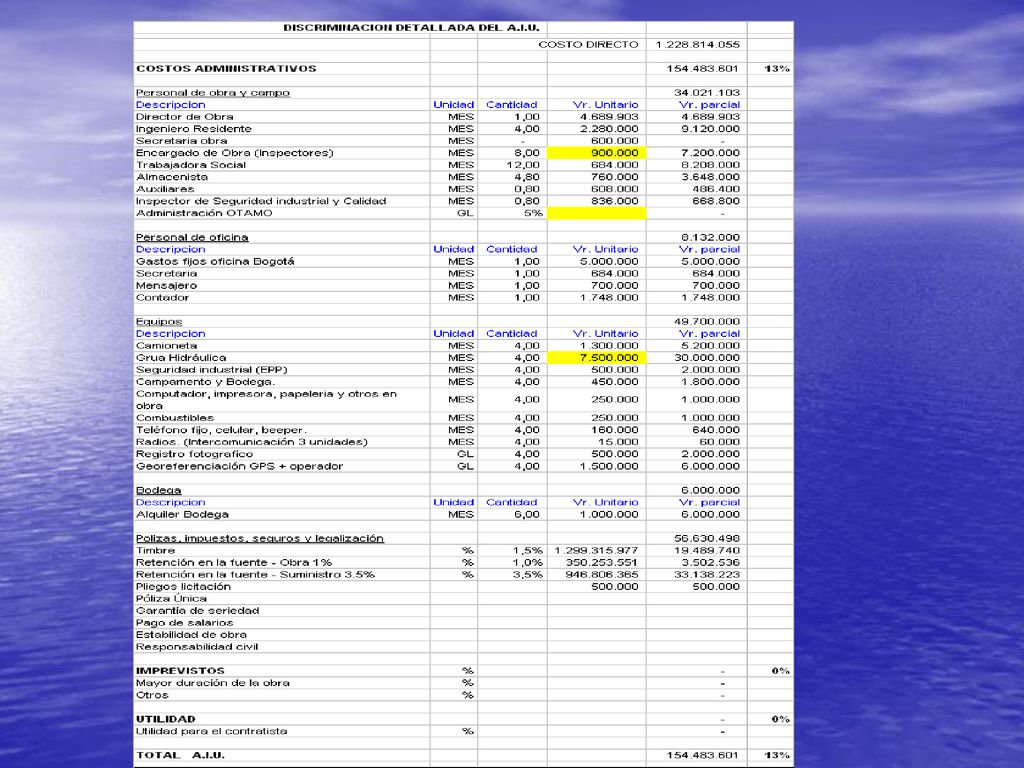The image size is (1024, 768).
Task: Click the "IMPREVISTOS" heading
Action: [x=180, y=671]
